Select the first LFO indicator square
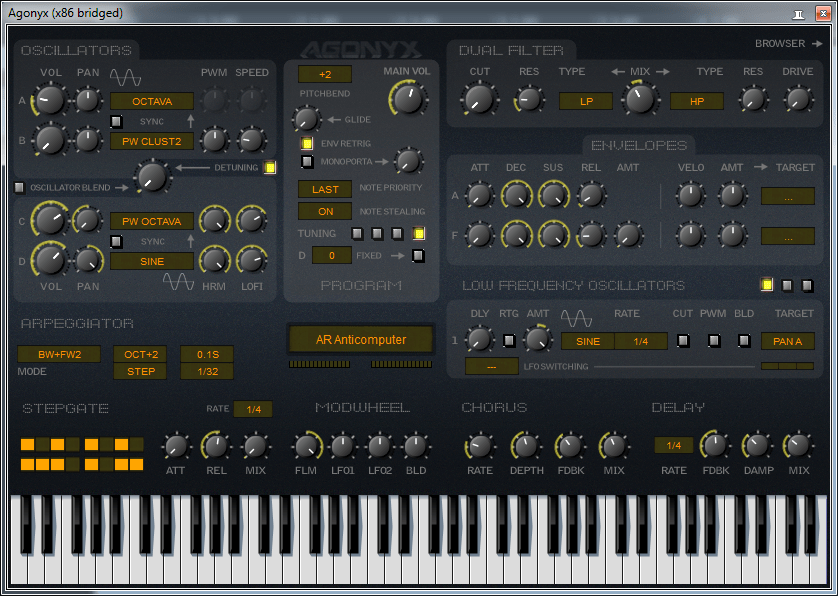This screenshot has height=596, width=838. point(767,286)
